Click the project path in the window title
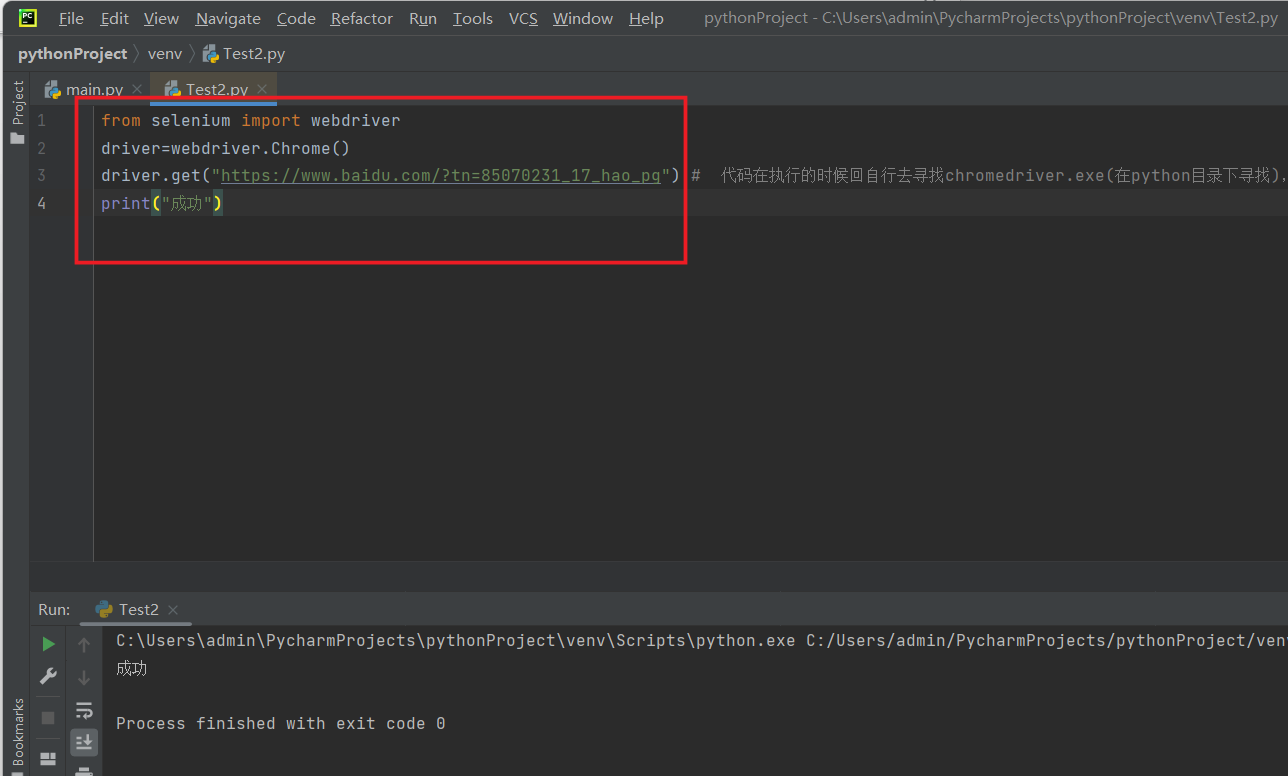The image size is (1288, 776). coord(1050,18)
